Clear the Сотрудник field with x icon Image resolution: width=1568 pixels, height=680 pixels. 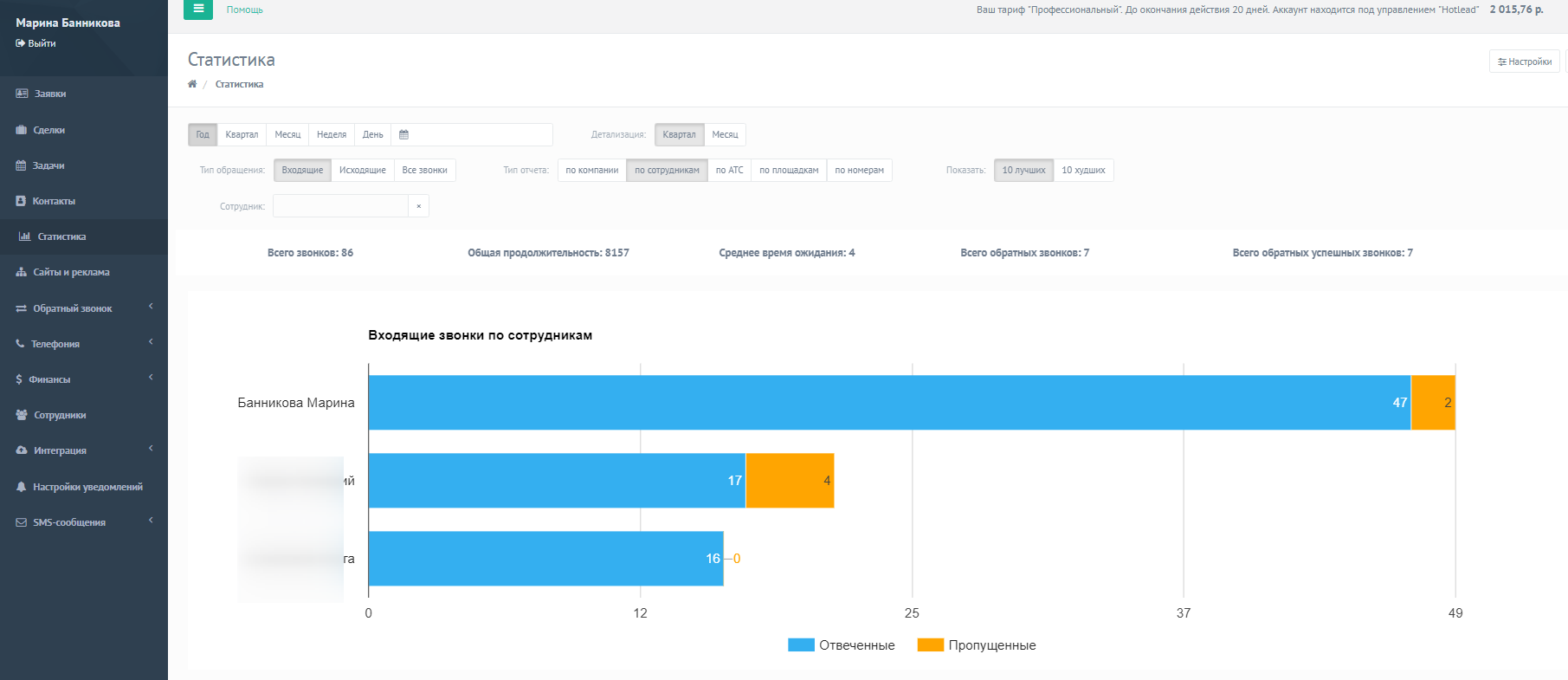click(418, 206)
